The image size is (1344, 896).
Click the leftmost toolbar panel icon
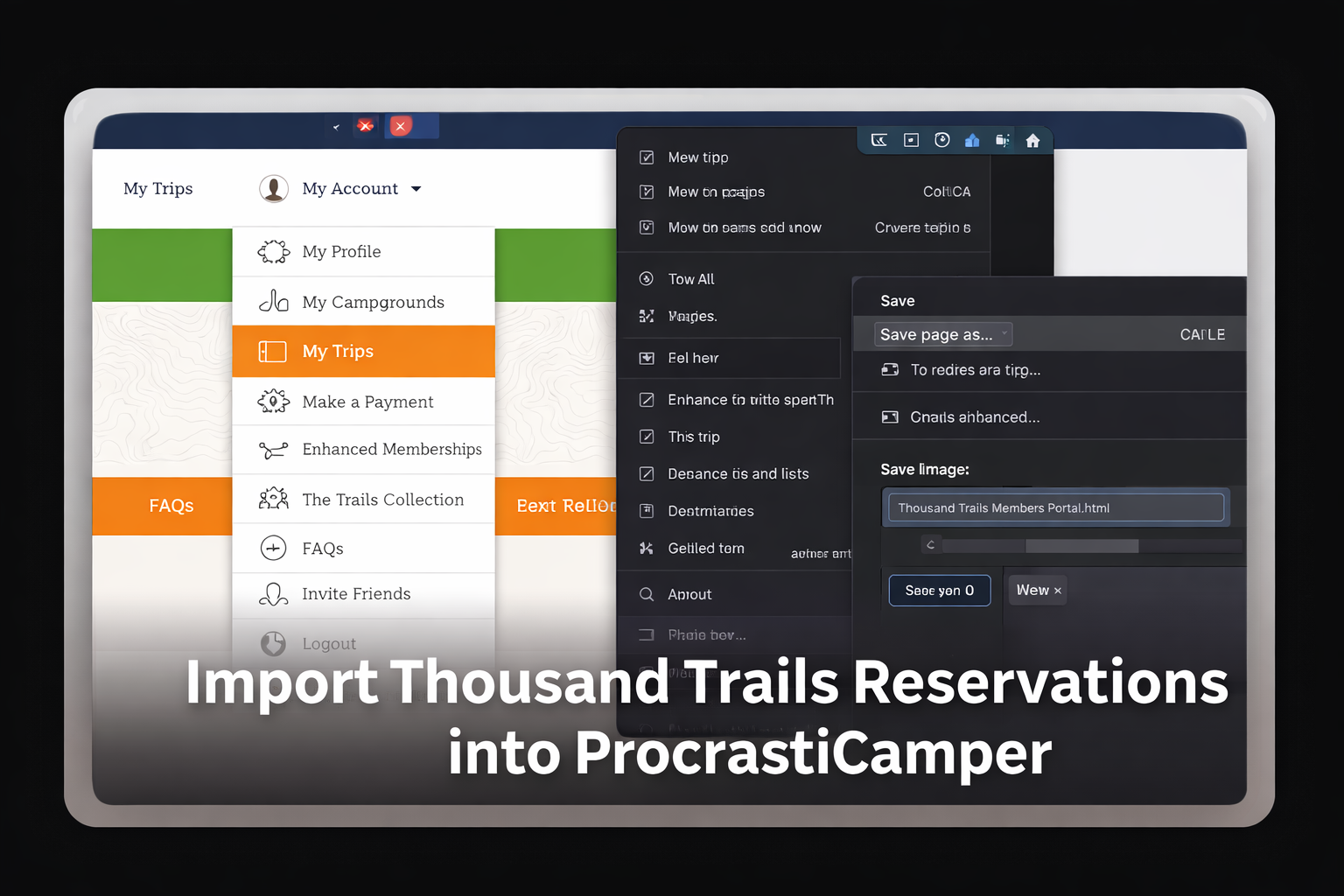pos(879,140)
